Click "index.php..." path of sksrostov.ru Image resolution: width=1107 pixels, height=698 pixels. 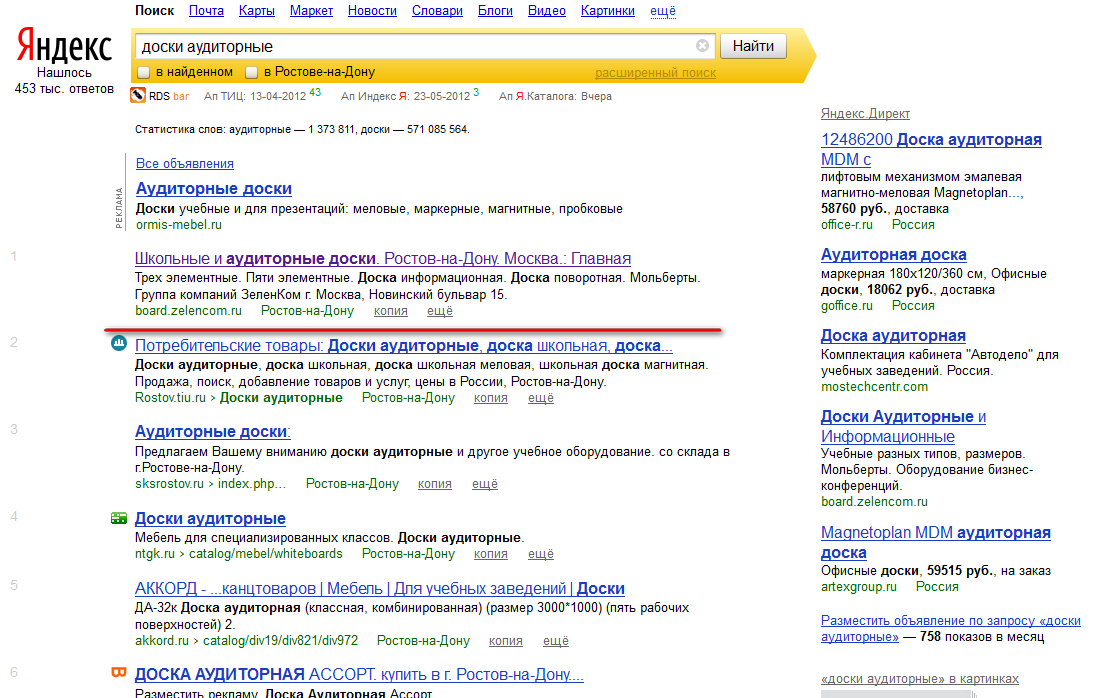click(x=252, y=484)
